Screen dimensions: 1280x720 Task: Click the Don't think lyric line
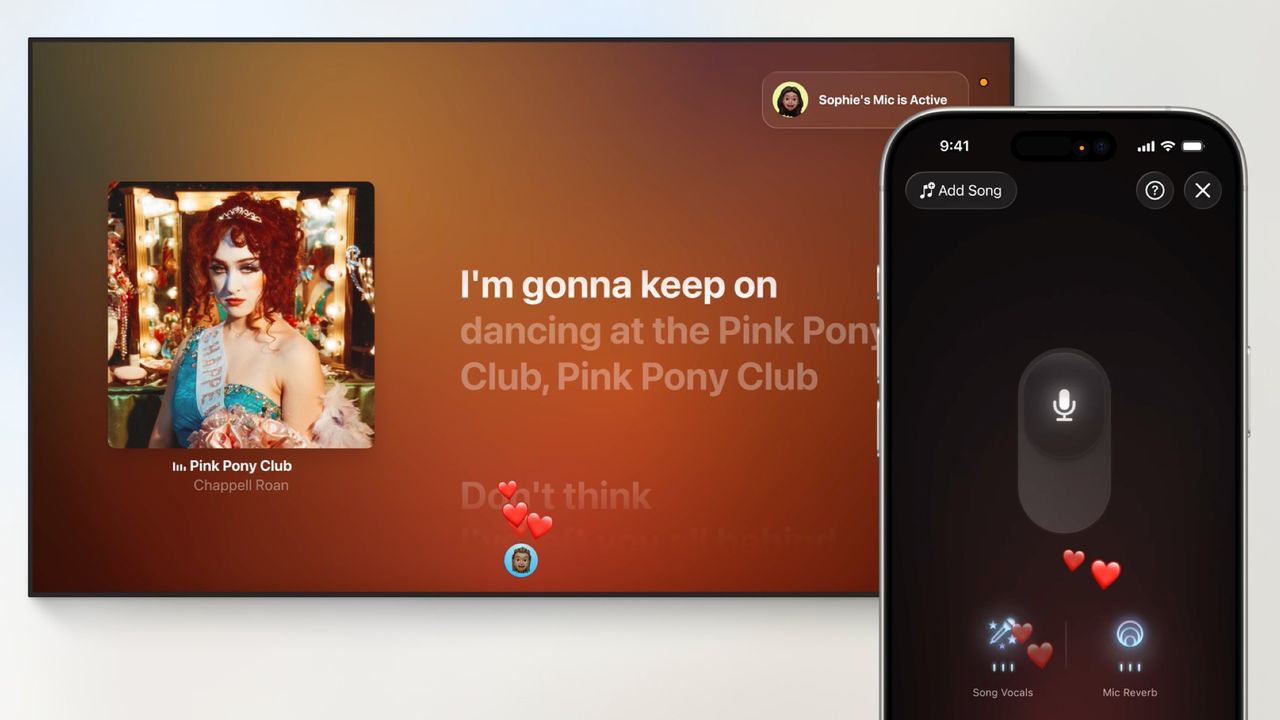tap(556, 496)
